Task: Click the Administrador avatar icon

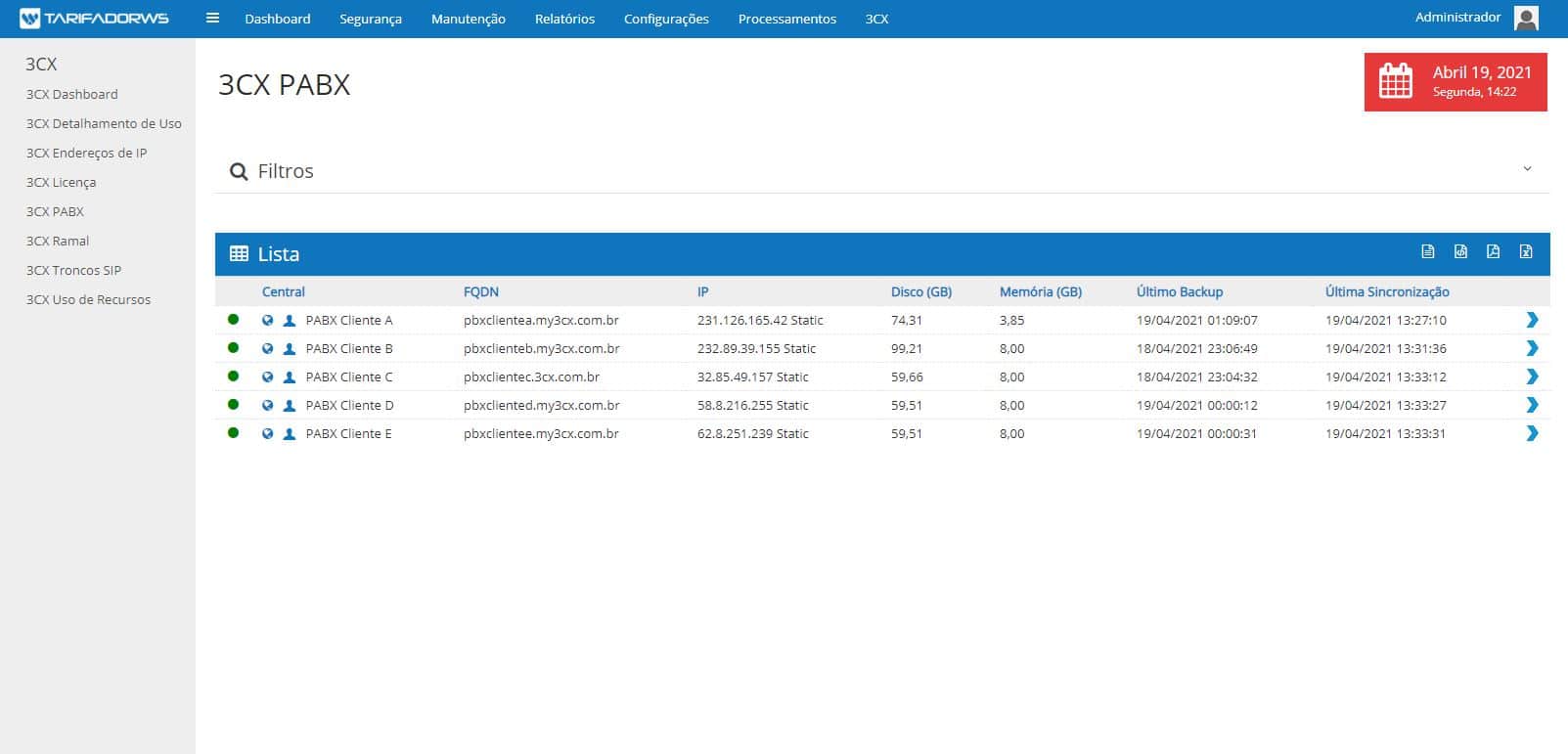Action: click(1526, 18)
